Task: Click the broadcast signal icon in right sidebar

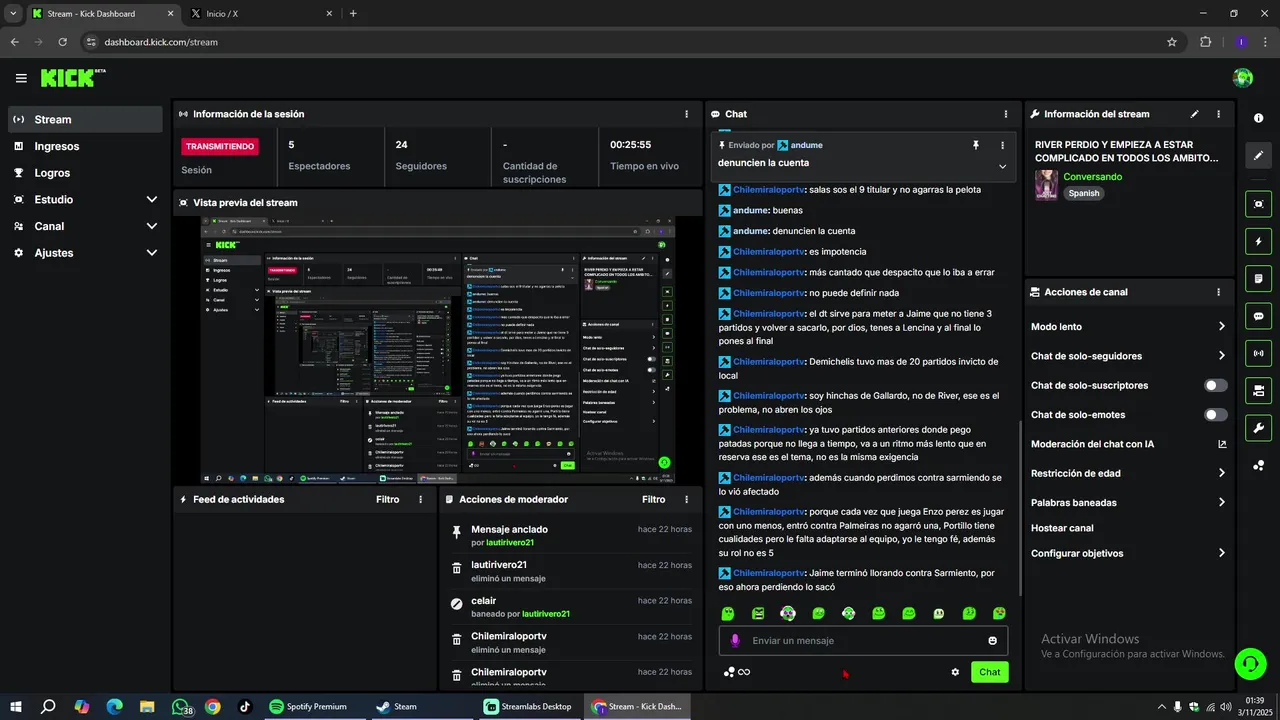Action: [x=1258, y=353]
